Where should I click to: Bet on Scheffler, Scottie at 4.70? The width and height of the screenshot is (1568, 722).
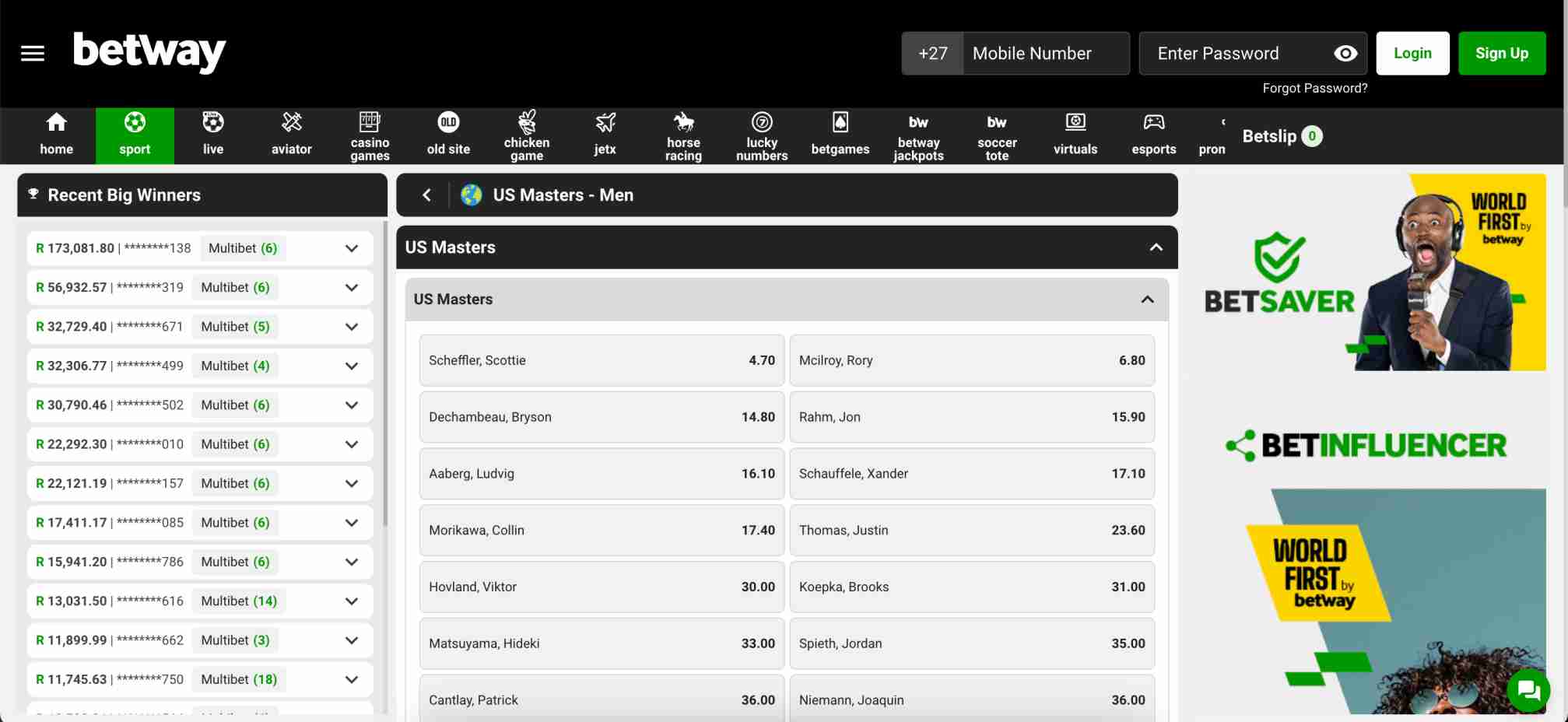coord(602,360)
